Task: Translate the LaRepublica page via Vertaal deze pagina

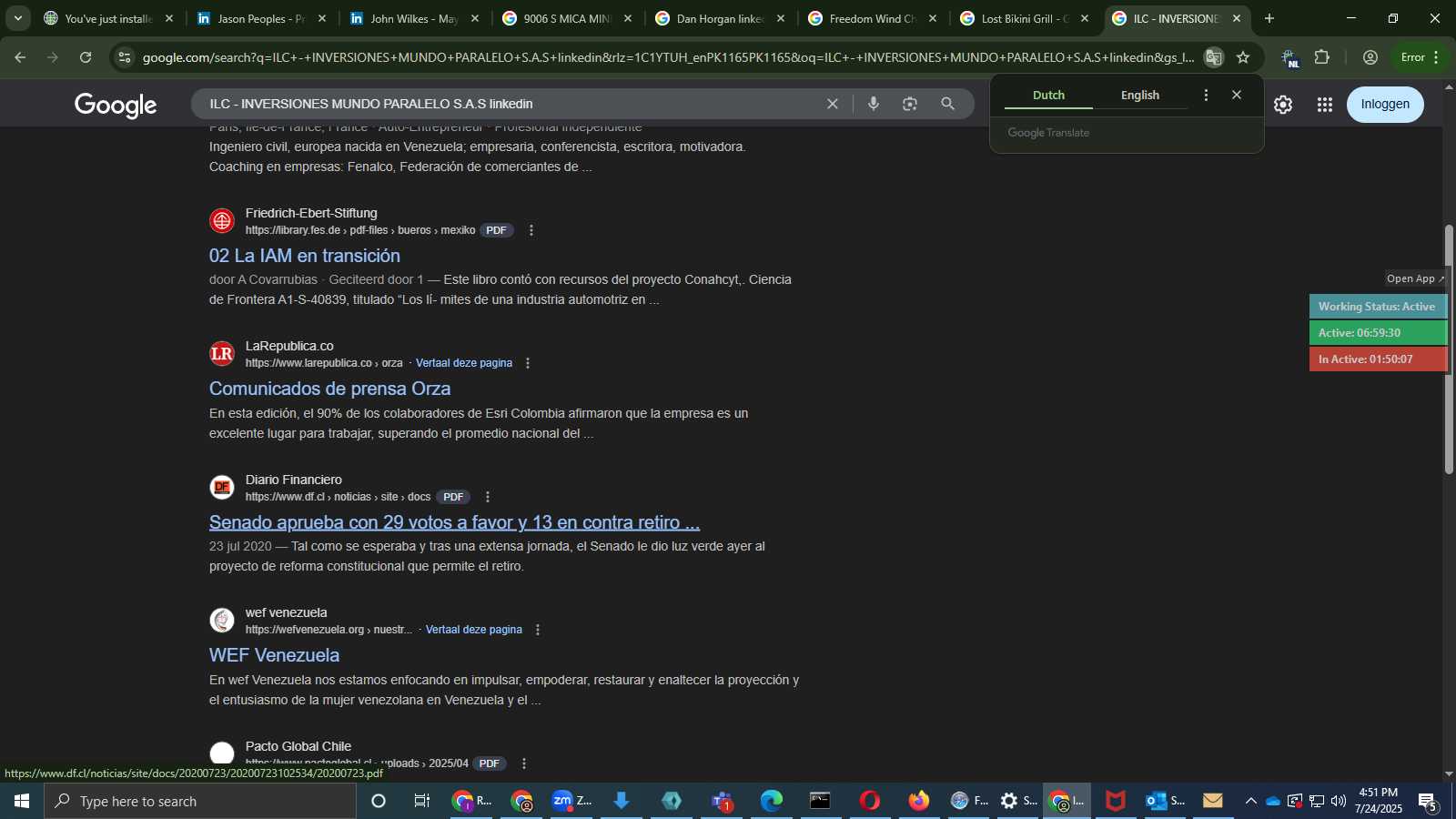Action: click(x=464, y=363)
